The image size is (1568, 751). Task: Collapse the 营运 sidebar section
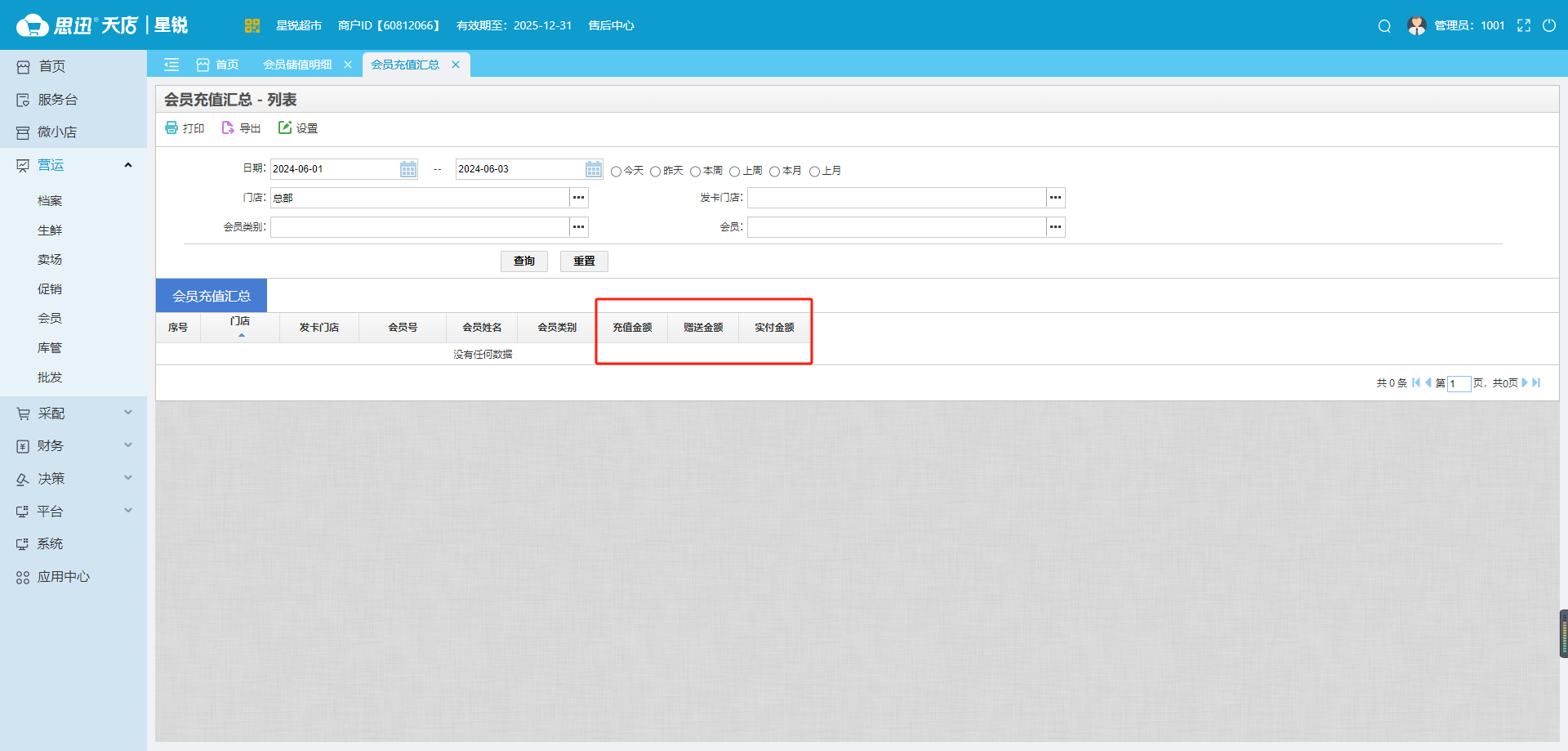click(x=128, y=165)
